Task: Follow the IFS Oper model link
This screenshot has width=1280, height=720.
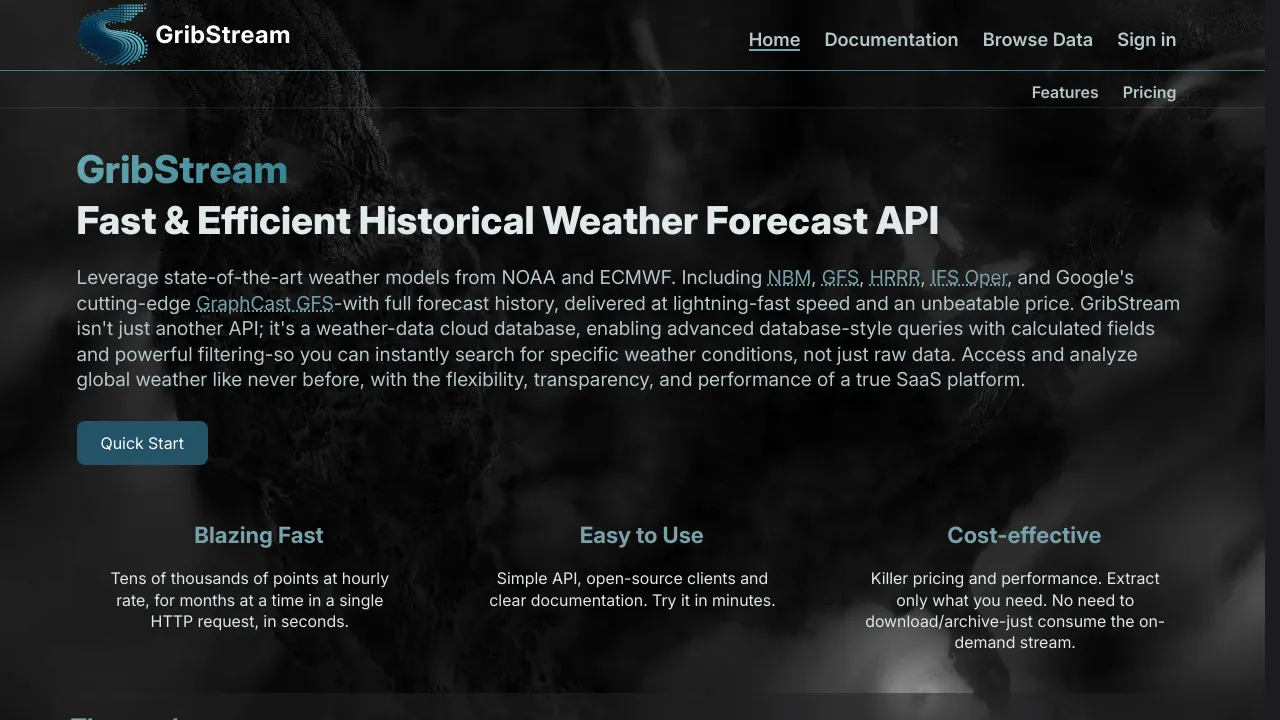Action: coord(969,277)
